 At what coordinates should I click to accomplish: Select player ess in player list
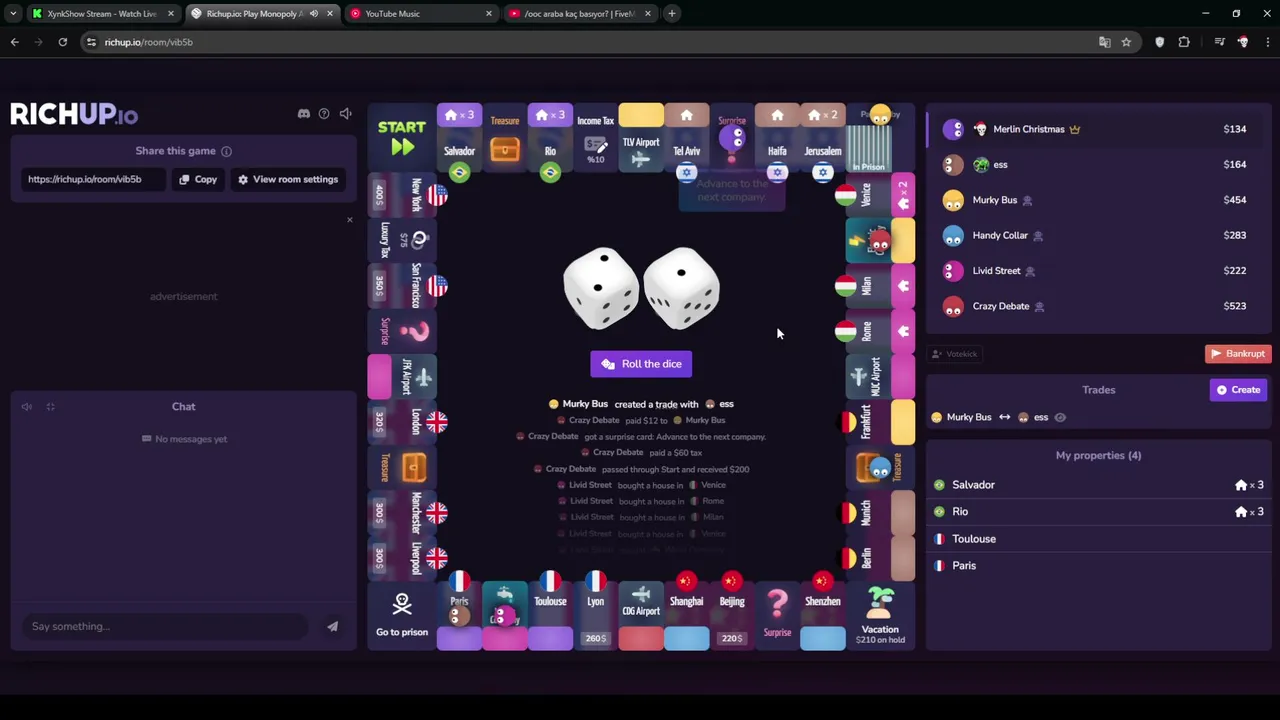click(1098, 164)
